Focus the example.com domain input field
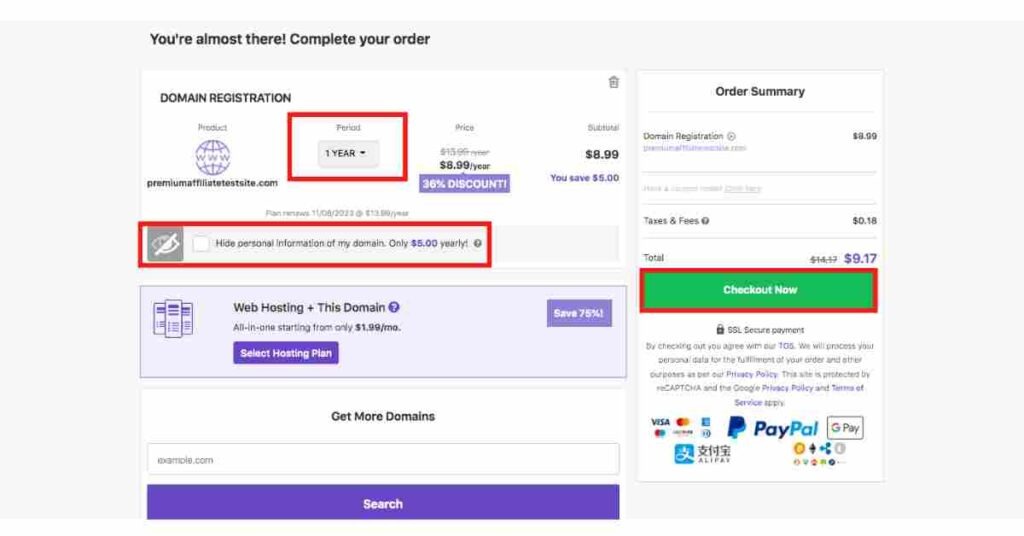Screen dimensions: 1024x536 (383, 460)
